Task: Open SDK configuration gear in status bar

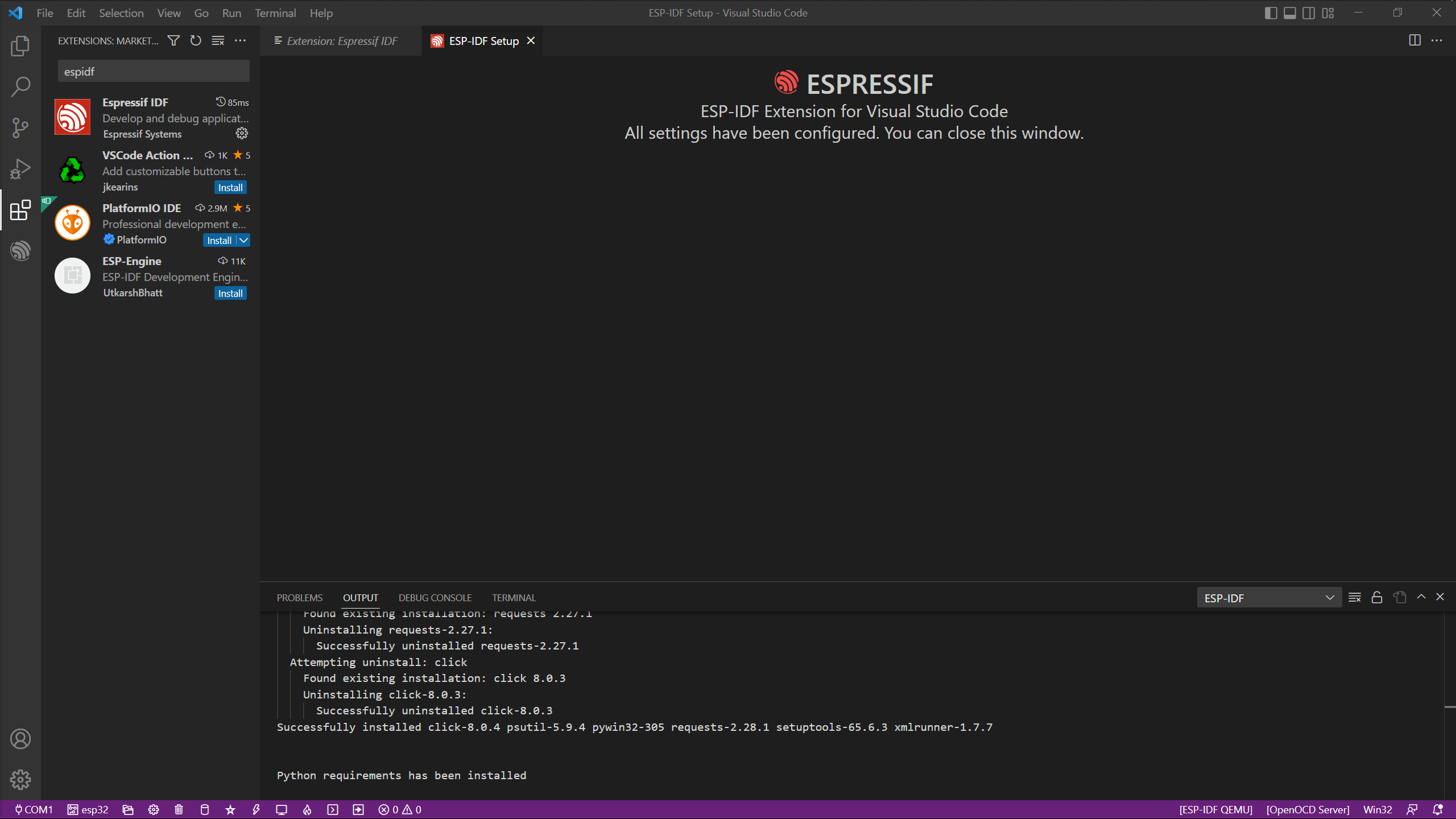Action: click(154, 809)
